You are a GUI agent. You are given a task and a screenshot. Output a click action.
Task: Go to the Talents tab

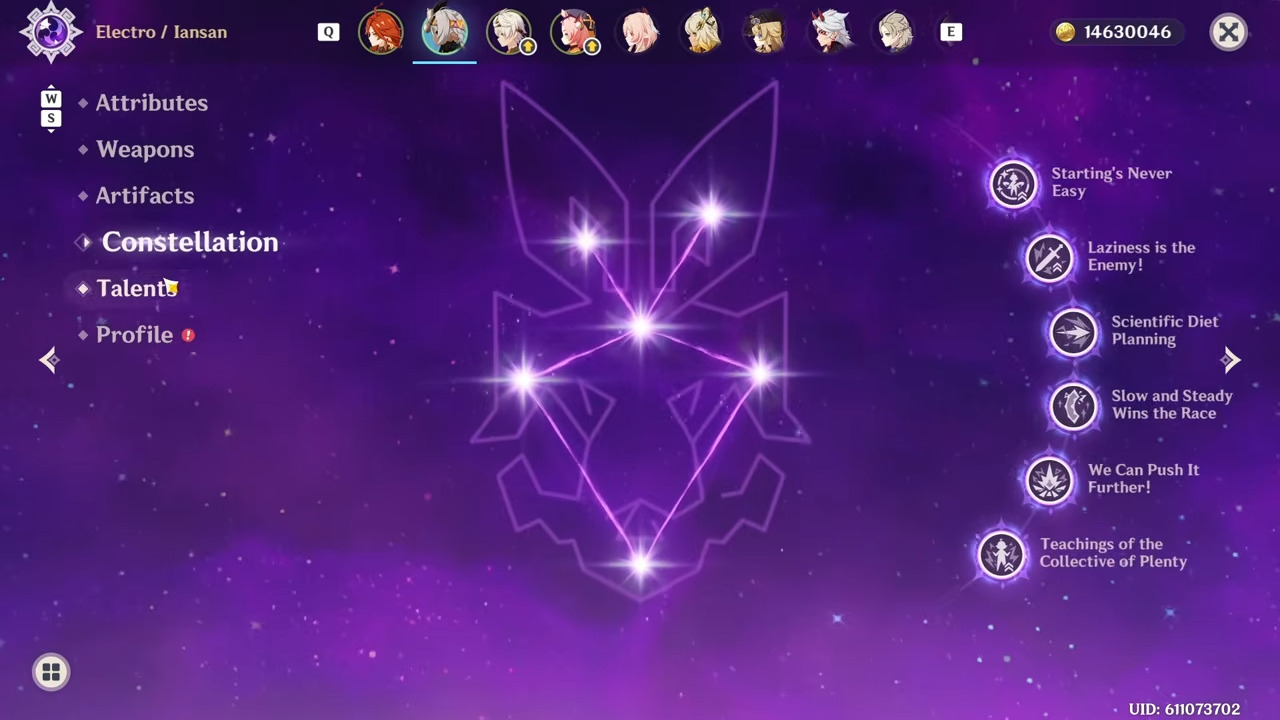pos(136,288)
